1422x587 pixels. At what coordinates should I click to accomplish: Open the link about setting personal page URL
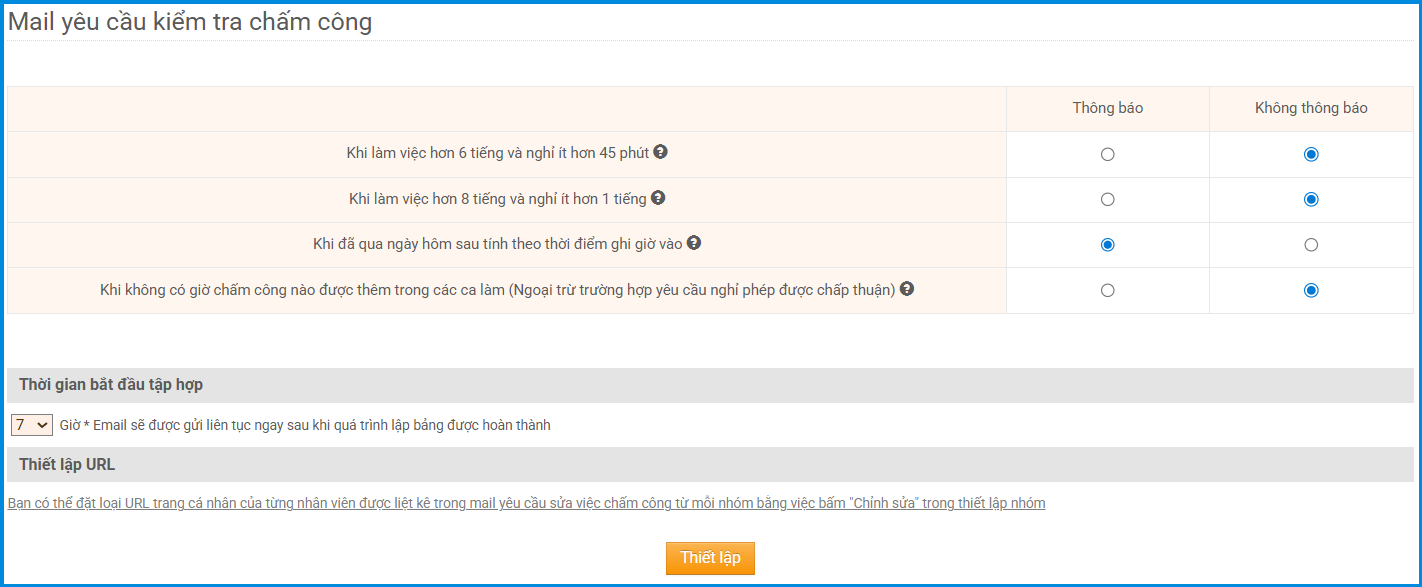point(526,503)
